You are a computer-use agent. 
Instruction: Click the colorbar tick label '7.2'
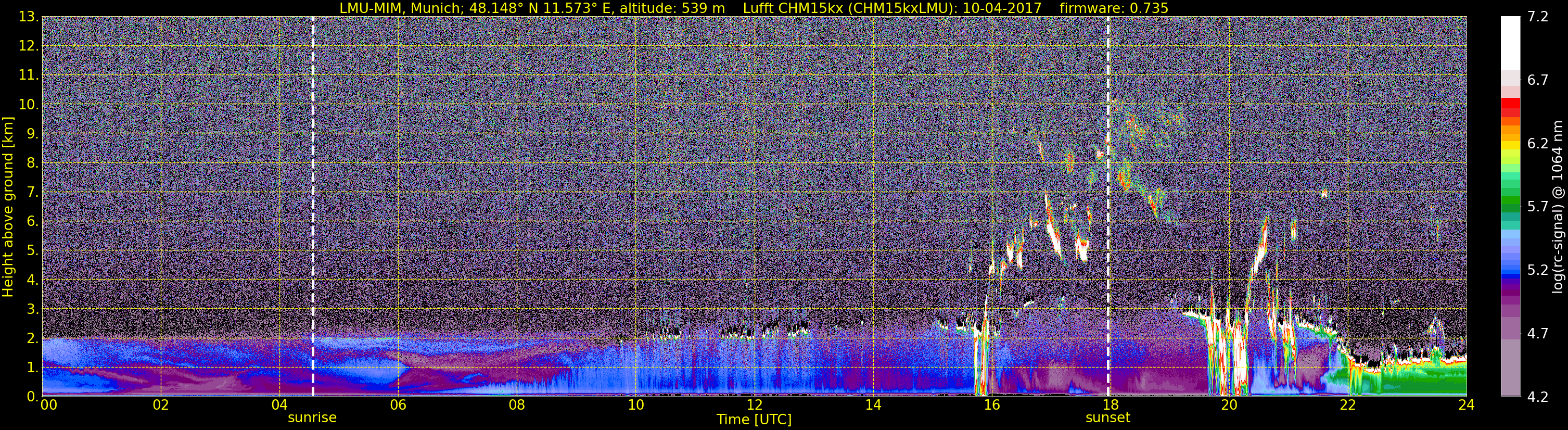[1538, 17]
